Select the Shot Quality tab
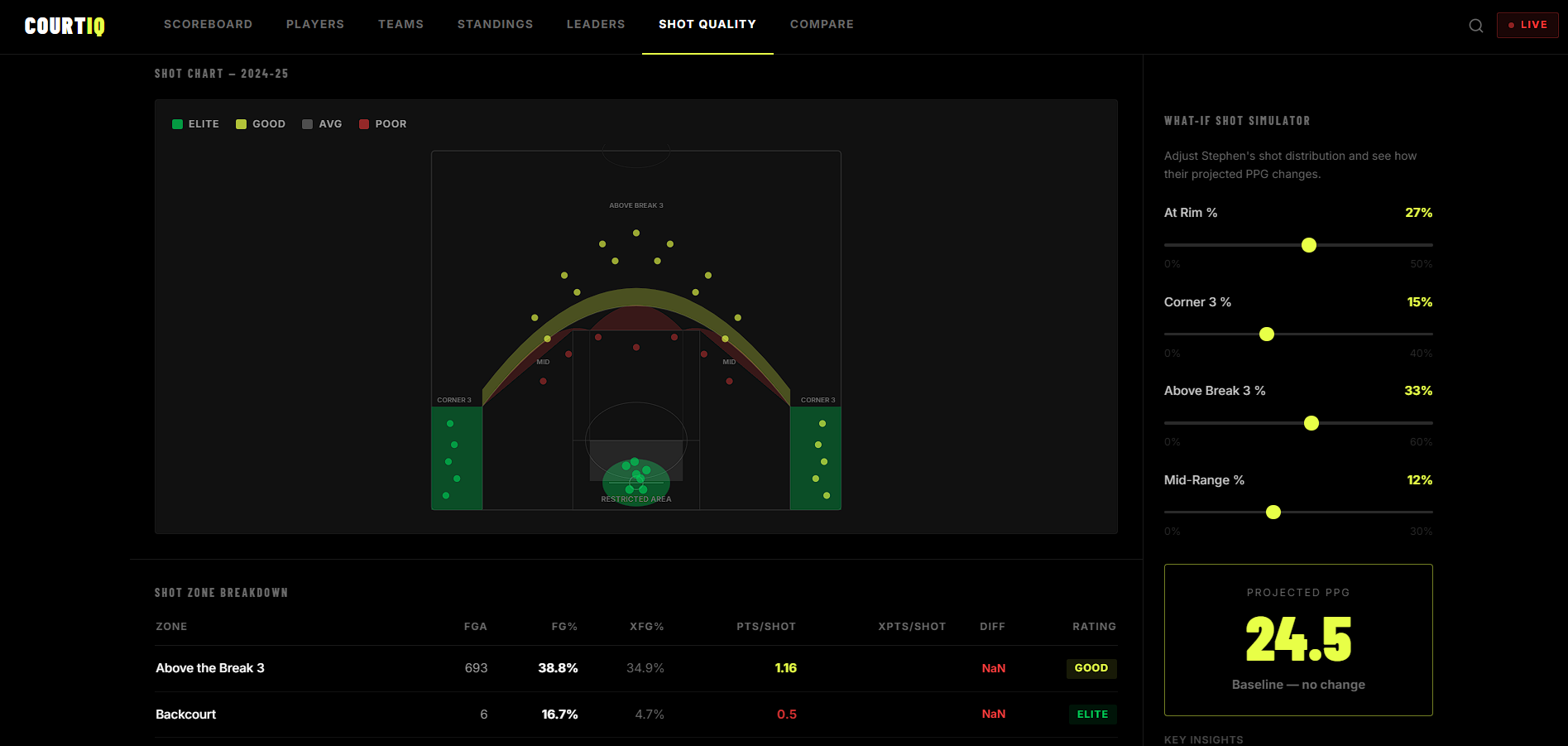1568x746 pixels. click(707, 24)
